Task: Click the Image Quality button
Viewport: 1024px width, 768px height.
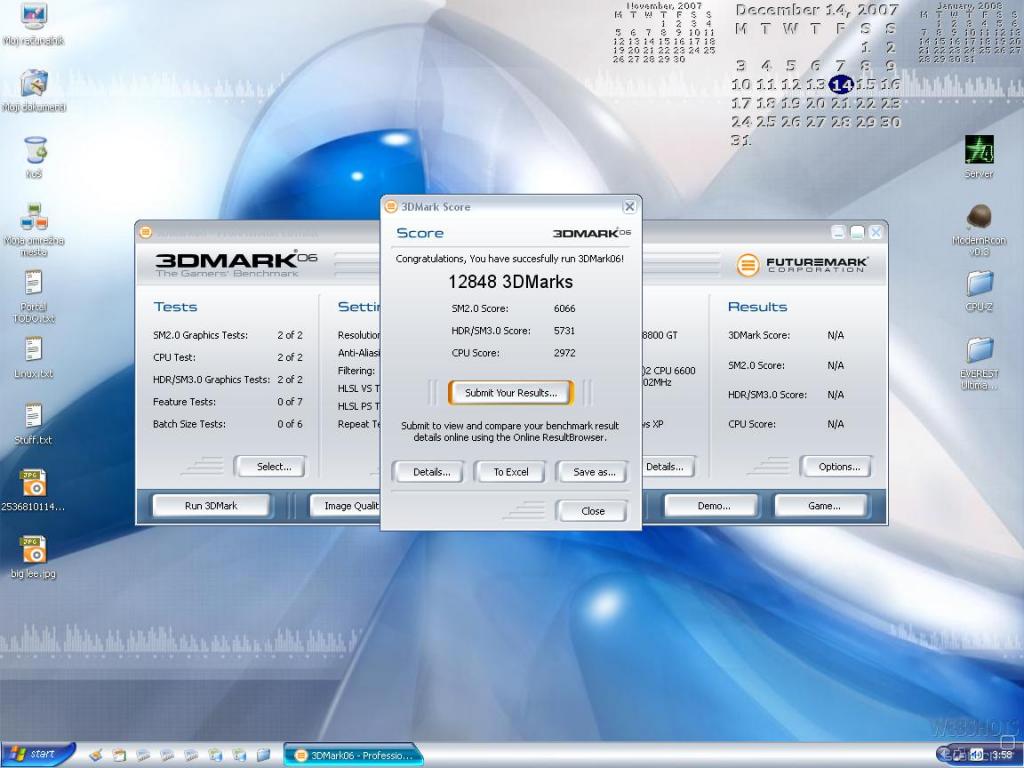Action: (345, 505)
